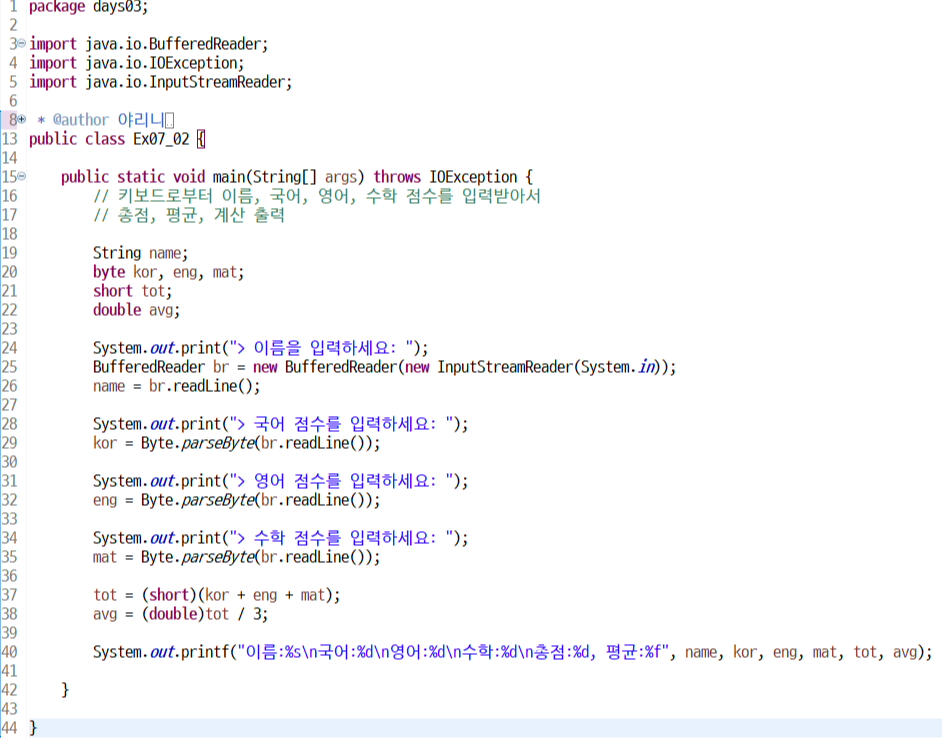Click 'System.out.printf' on line 40

(161, 652)
